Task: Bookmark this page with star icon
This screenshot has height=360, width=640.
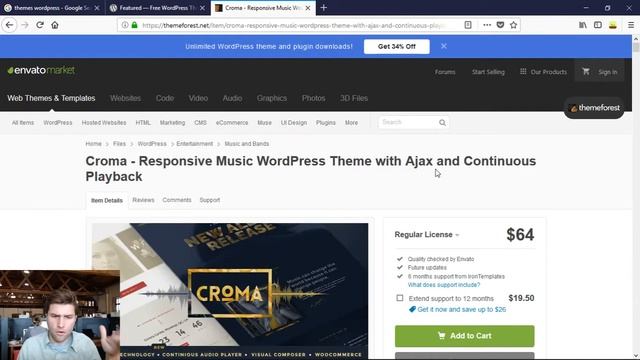Action: [x=513, y=25]
